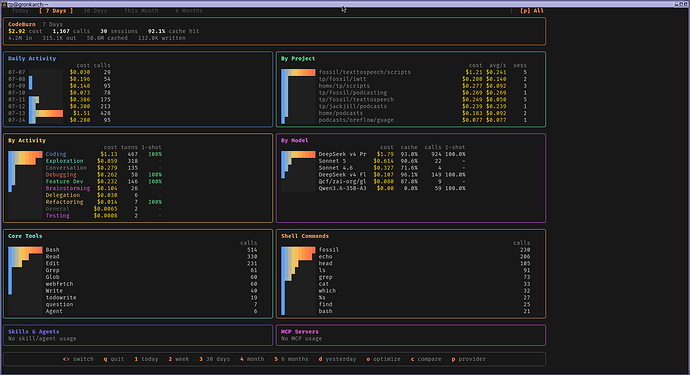Select the 07-07 date in Daily Activity
Screen dimensions: 690x375
(17, 72)
